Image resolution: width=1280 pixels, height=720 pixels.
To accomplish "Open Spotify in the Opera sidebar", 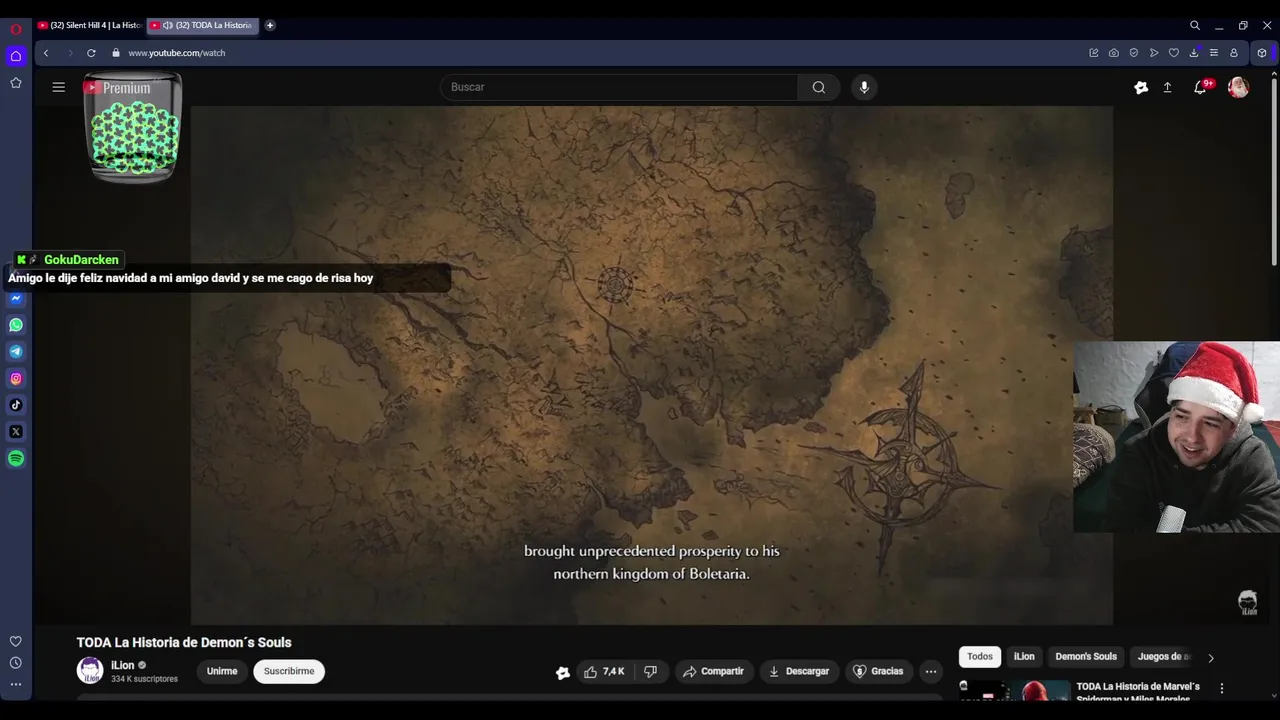I will 16,458.
